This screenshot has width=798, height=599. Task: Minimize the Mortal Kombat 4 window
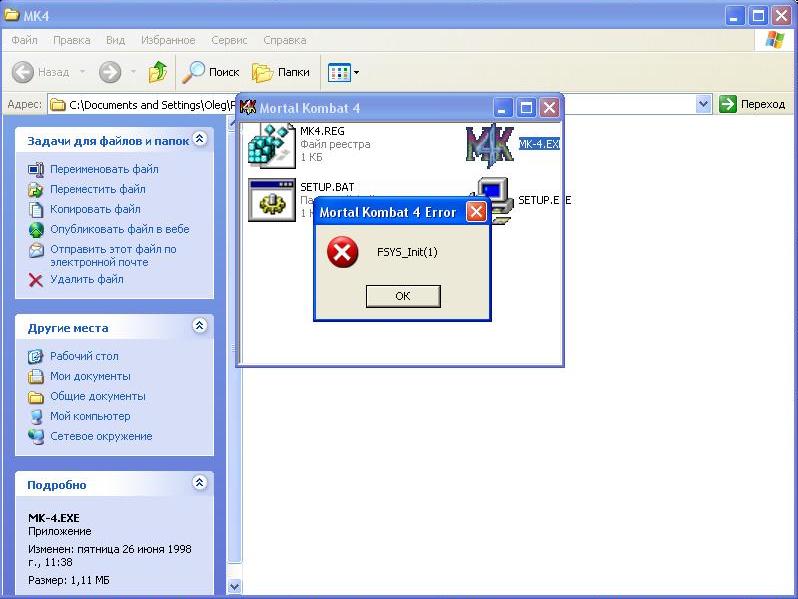point(503,108)
